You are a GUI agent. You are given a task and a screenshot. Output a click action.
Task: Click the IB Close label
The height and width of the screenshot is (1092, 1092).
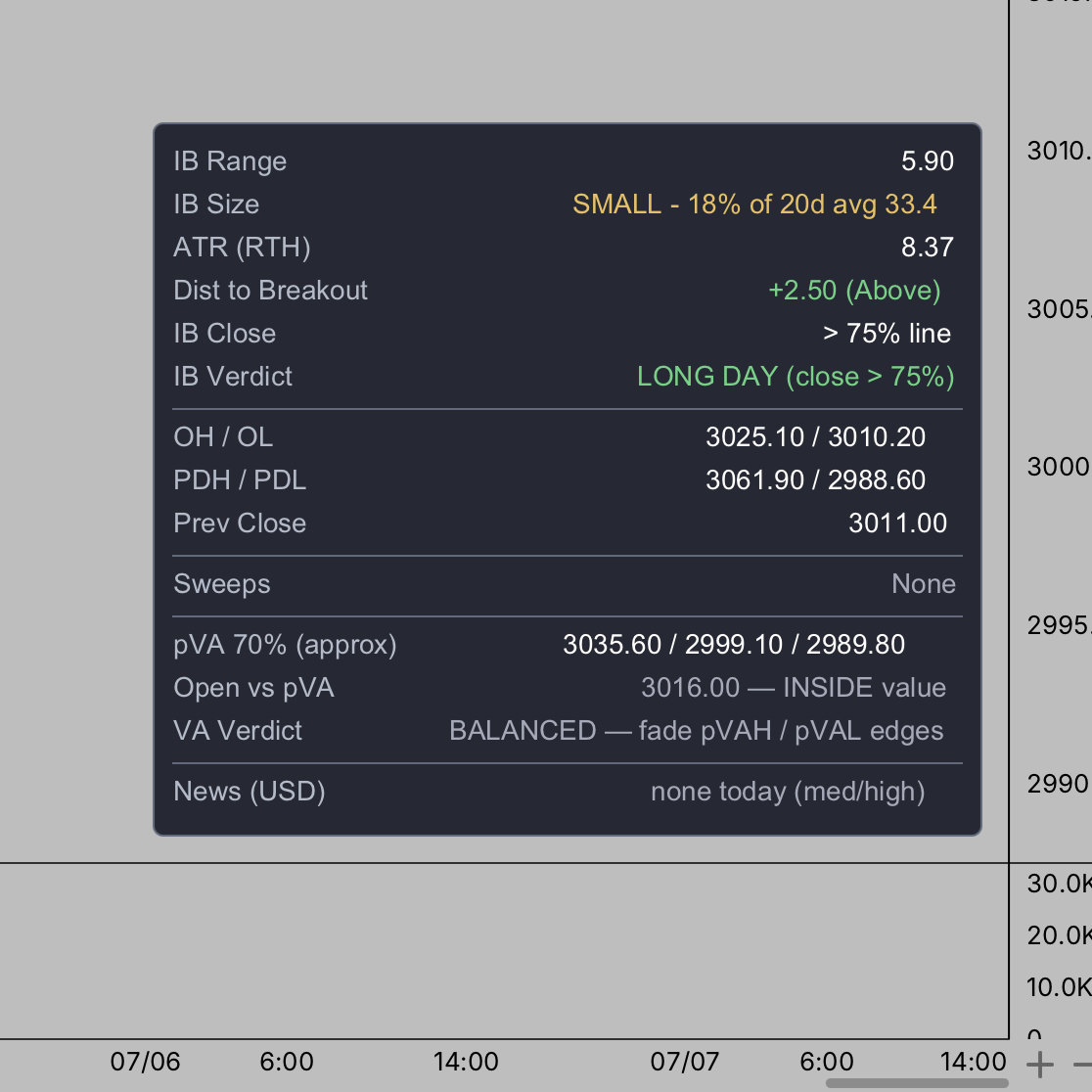(x=224, y=334)
